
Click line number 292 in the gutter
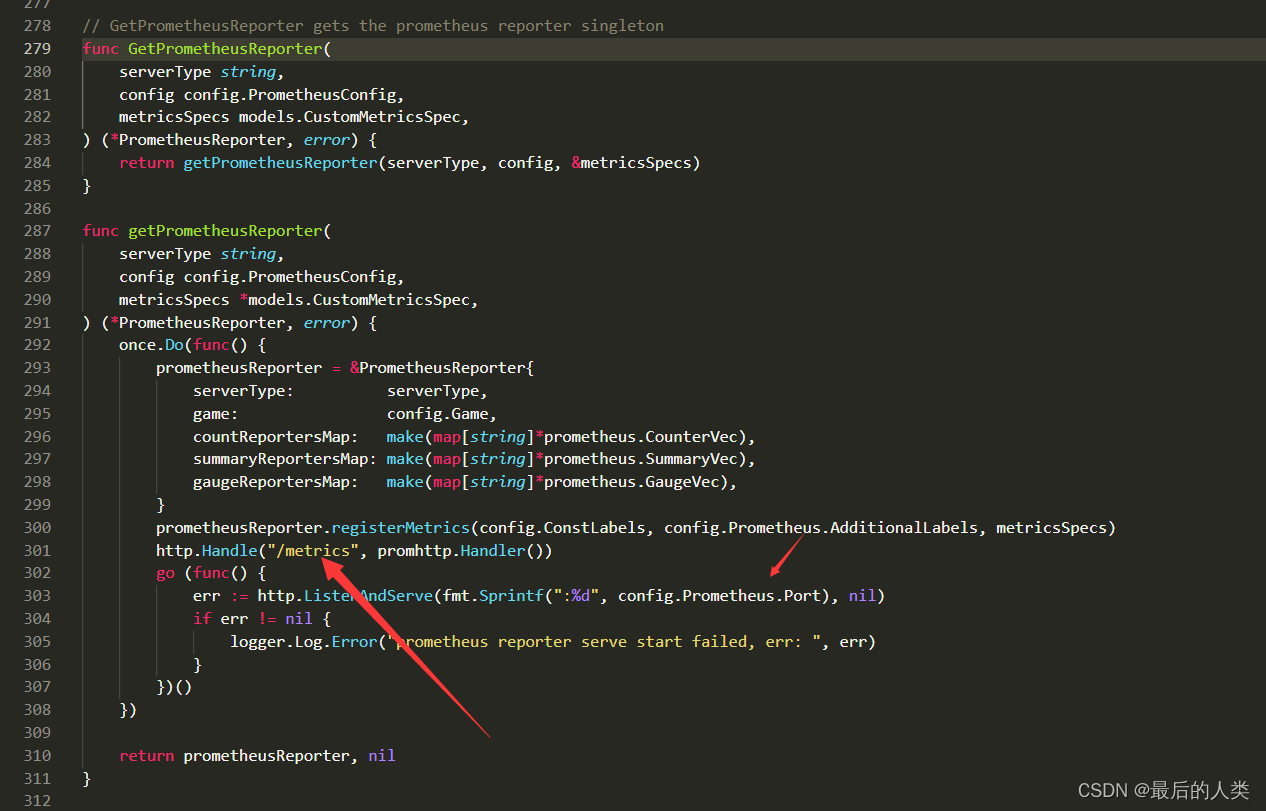(37, 344)
